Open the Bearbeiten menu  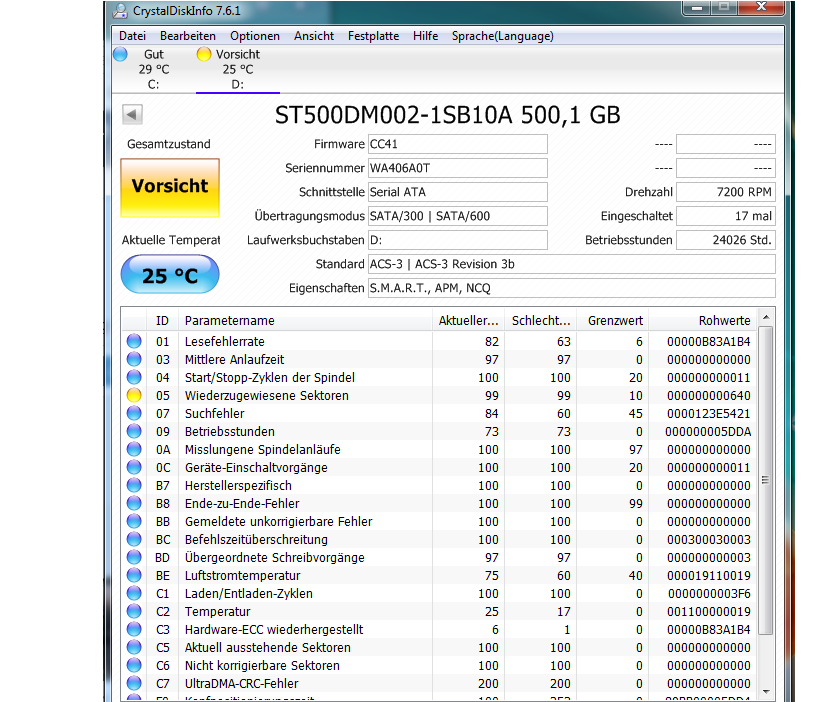point(188,36)
